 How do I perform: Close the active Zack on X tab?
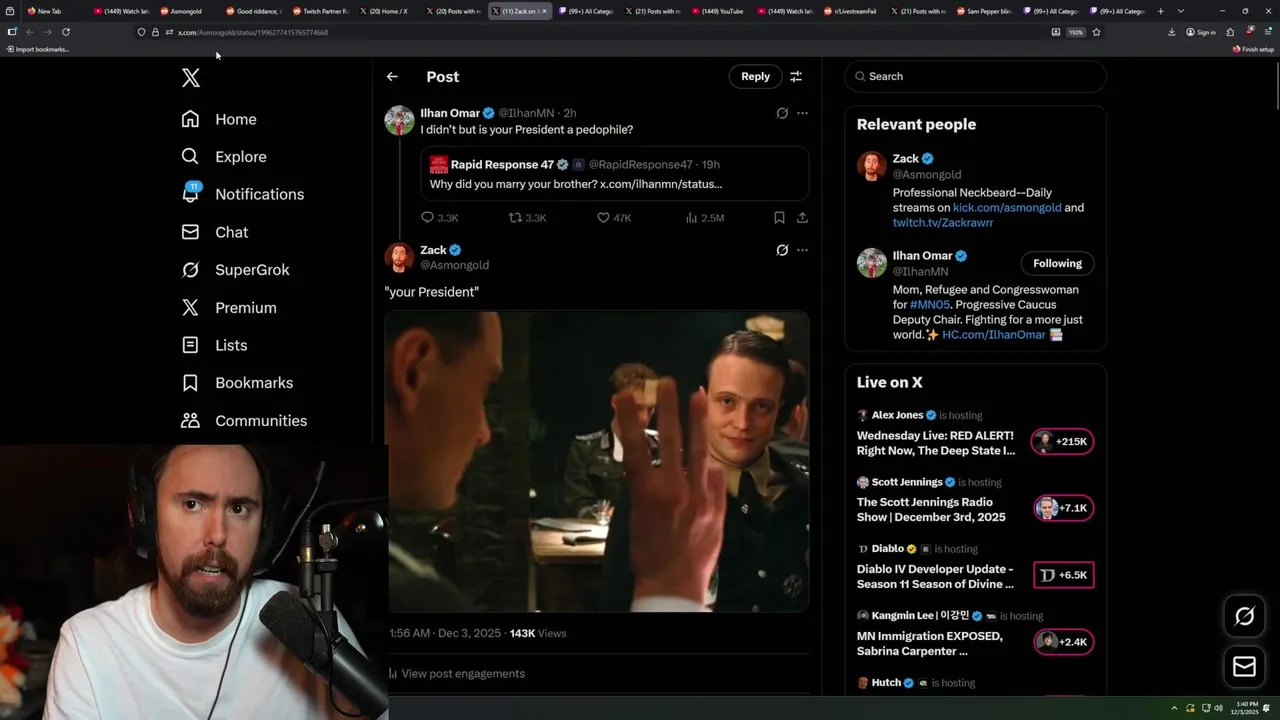click(x=544, y=11)
